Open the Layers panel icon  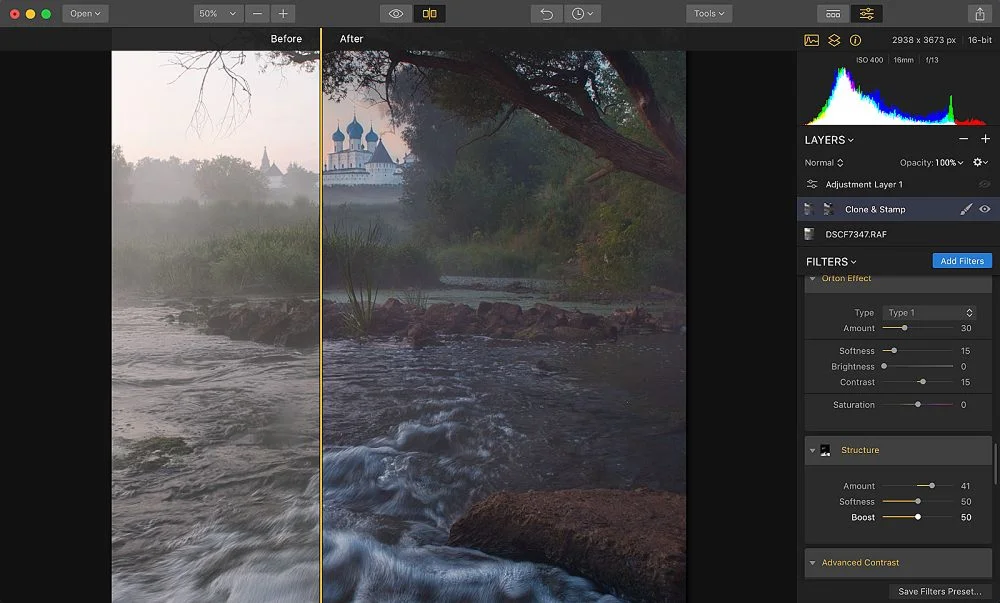pos(835,40)
